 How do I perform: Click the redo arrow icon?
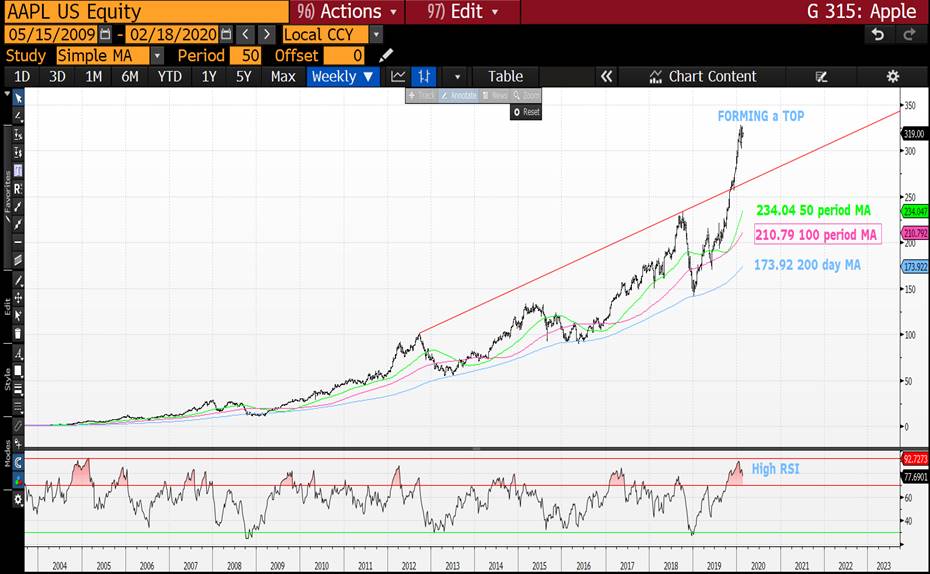(x=909, y=34)
